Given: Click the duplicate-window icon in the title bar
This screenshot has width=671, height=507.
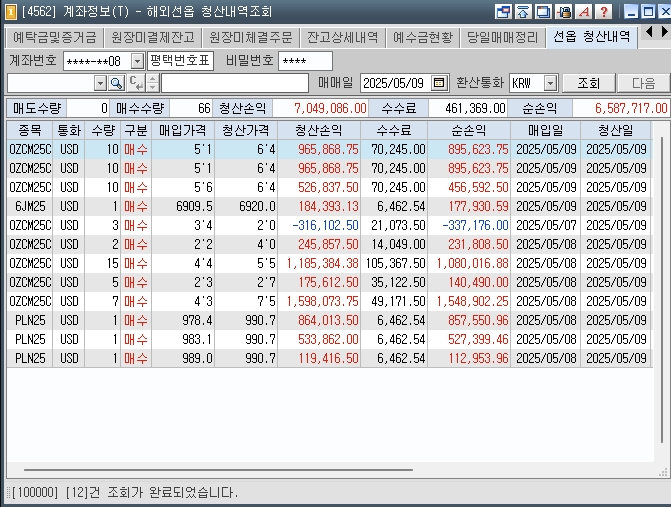Looking at the screenshot, I should point(543,11).
